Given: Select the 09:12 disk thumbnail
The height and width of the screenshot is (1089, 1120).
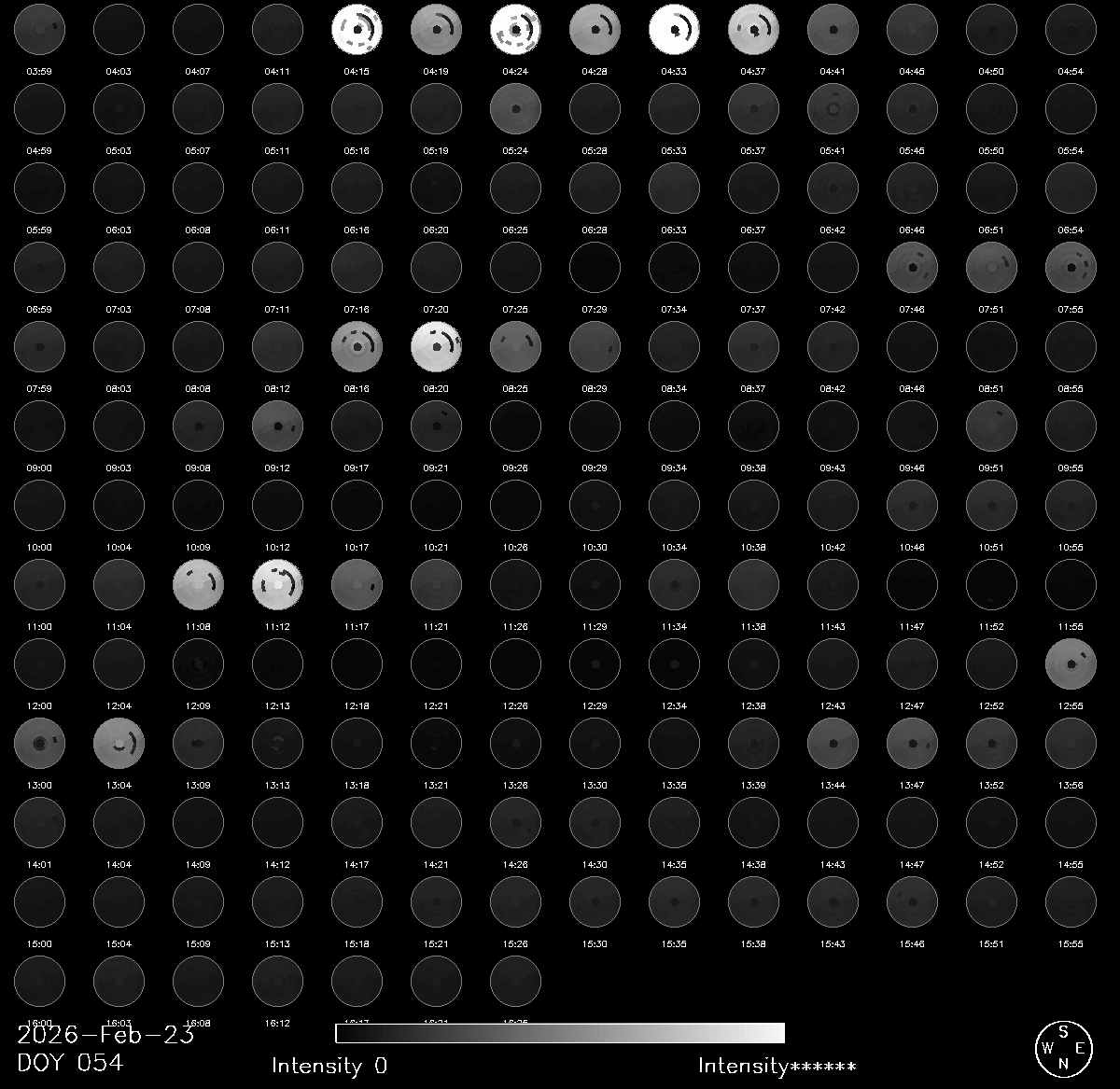Looking at the screenshot, I should click(x=277, y=425).
